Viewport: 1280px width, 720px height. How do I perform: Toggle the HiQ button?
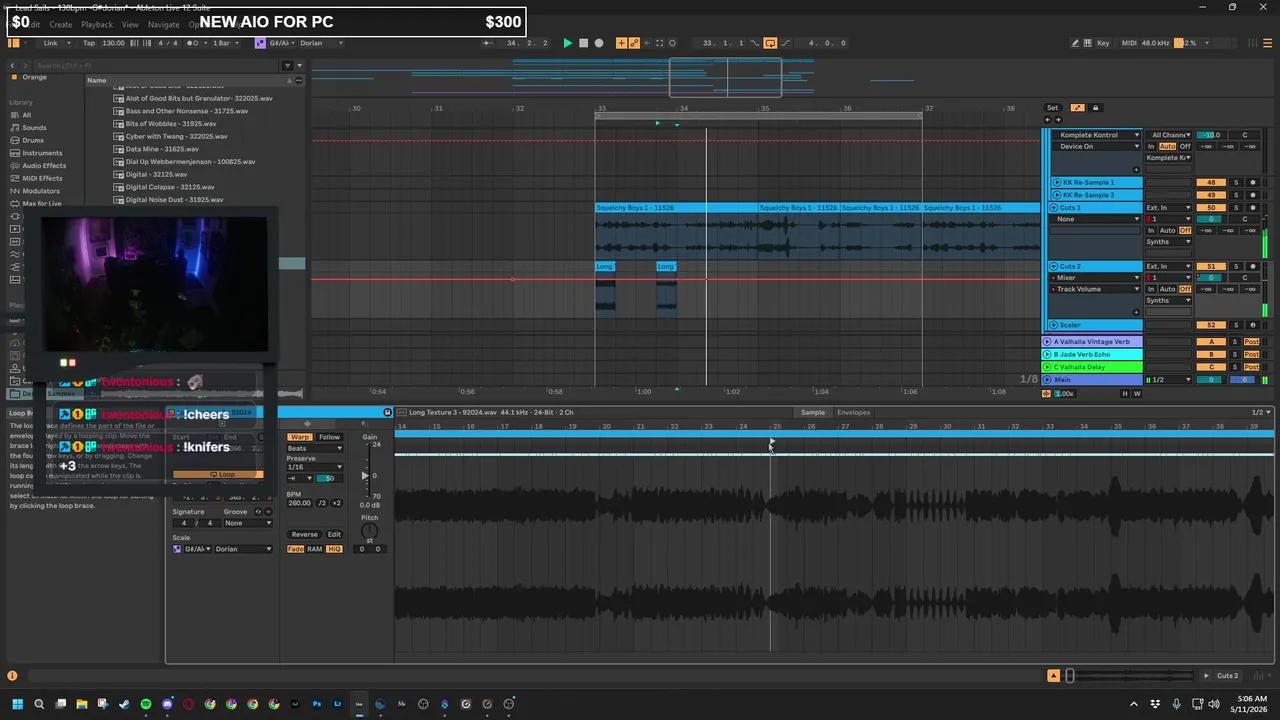coord(334,549)
